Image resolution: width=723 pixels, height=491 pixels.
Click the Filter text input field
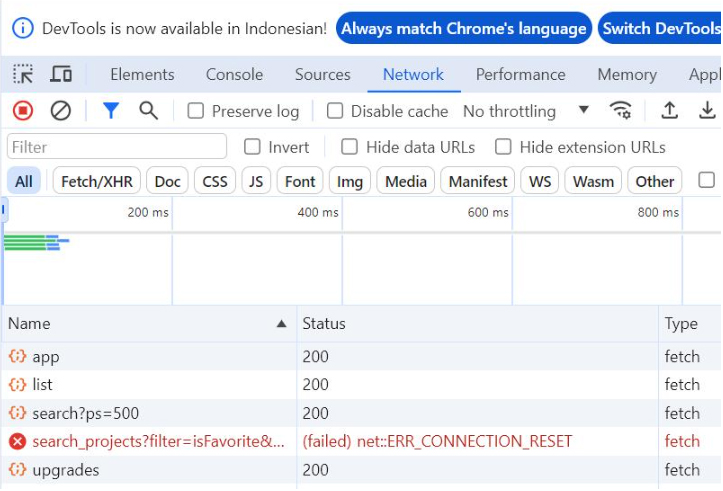click(117, 147)
